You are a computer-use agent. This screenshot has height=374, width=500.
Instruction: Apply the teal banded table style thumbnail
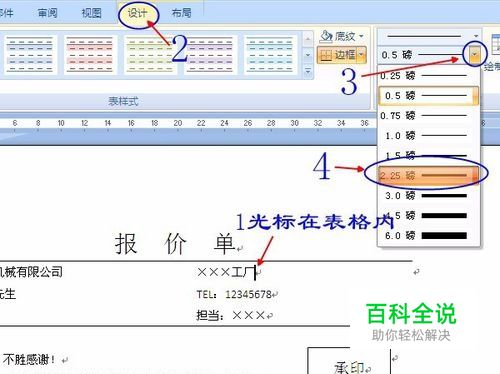(270, 55)
